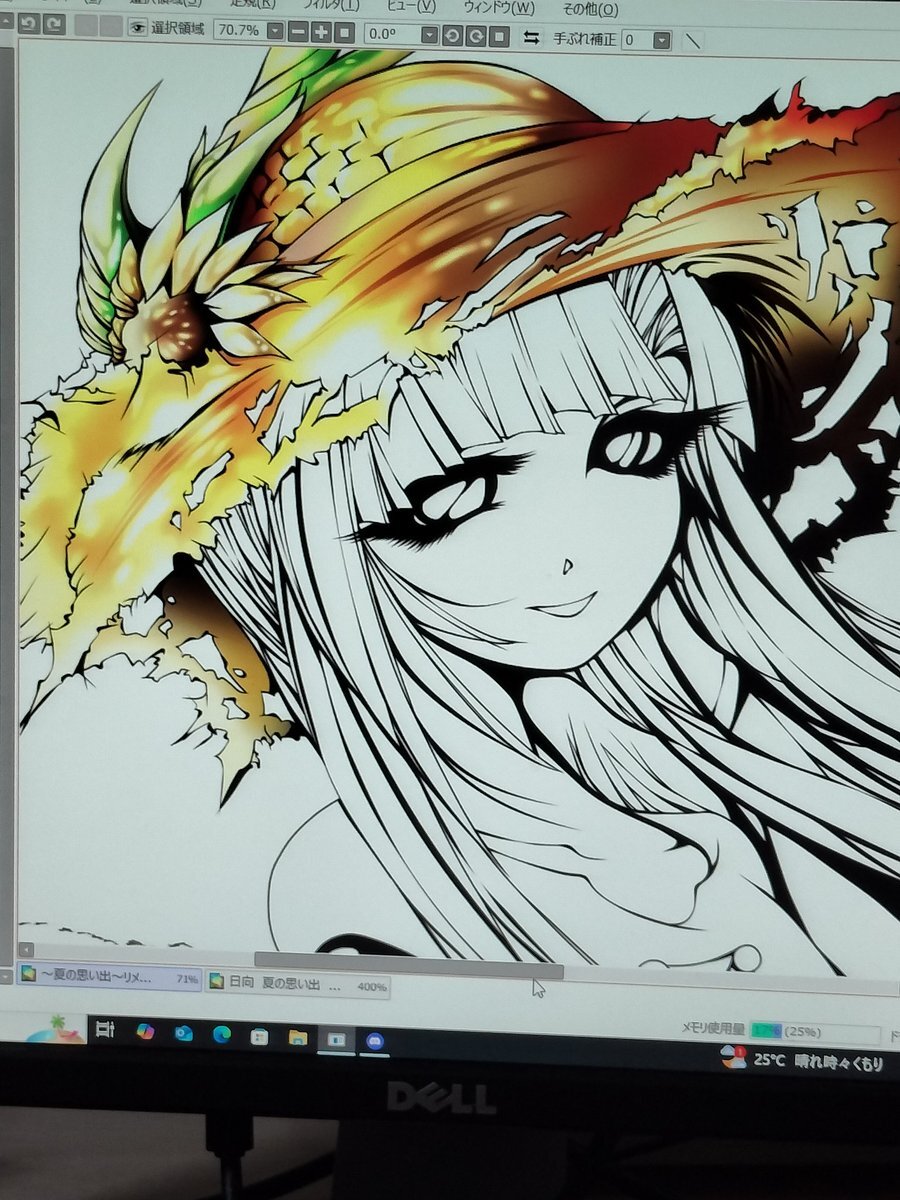
Task: Click the 手ぶれ補正 label text
Action: 583,39
